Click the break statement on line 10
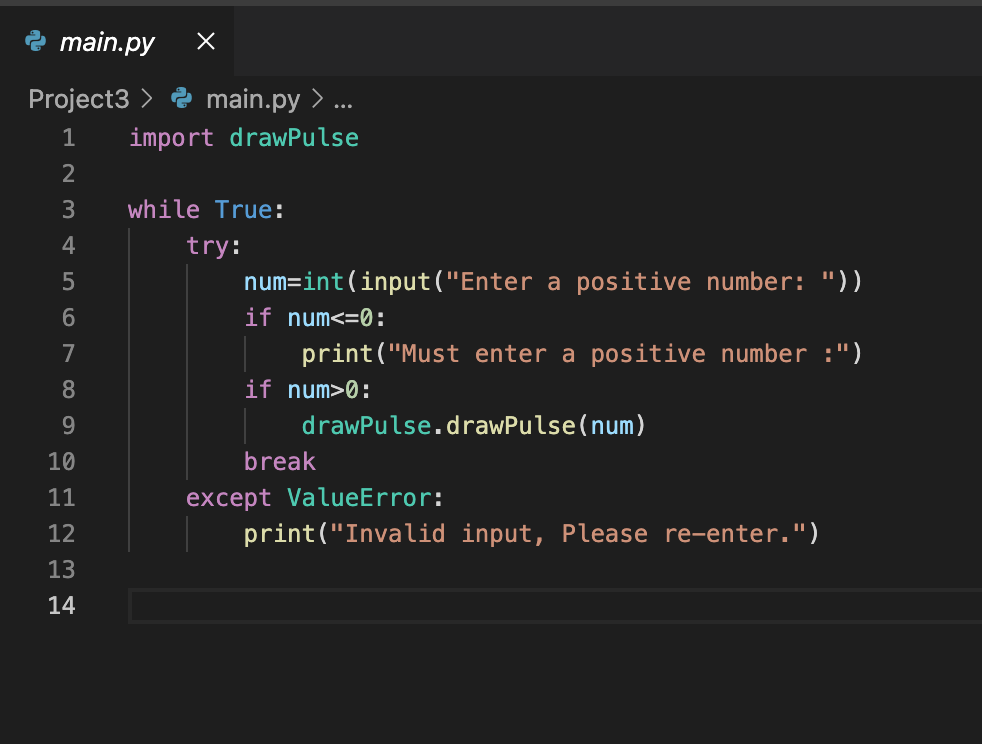Viewport: 982px width, 744px height. pos(279,461)
